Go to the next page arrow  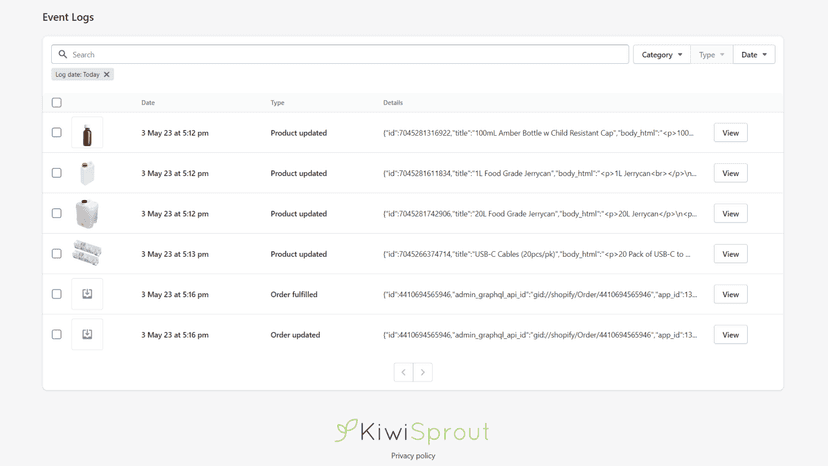[422, 372]
